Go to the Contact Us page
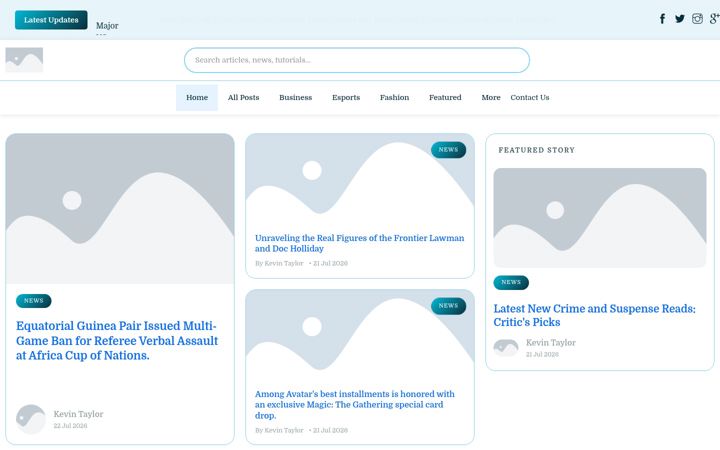 point(530,98)
